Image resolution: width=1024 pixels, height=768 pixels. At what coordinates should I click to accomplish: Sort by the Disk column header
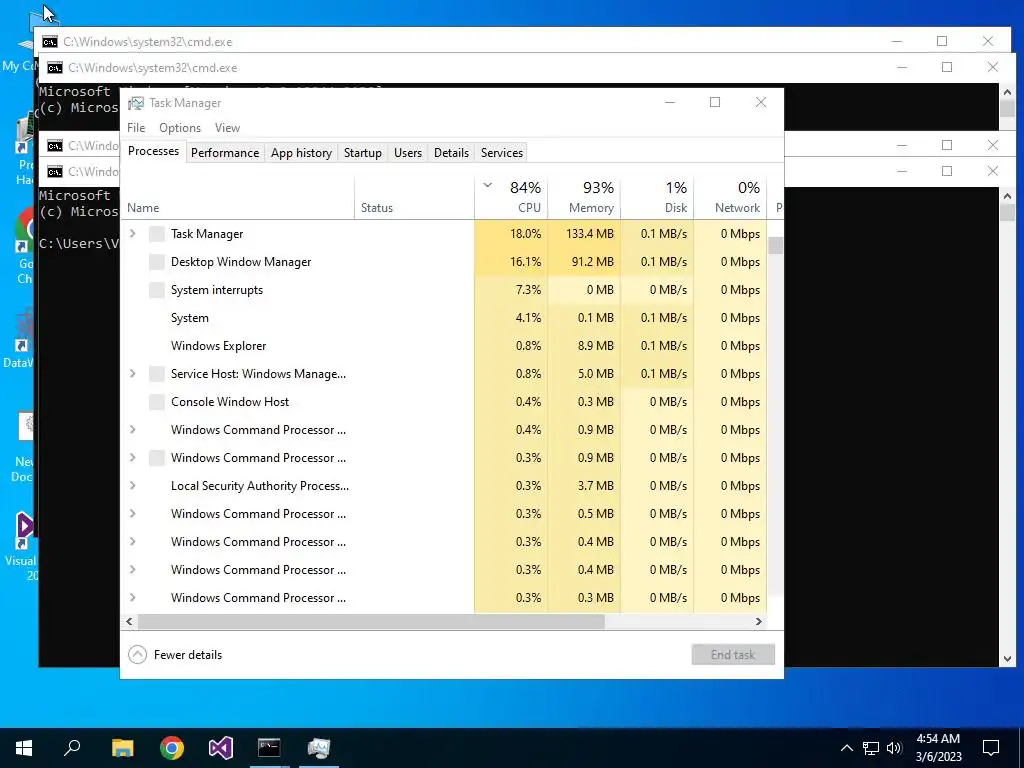[657, 197]
